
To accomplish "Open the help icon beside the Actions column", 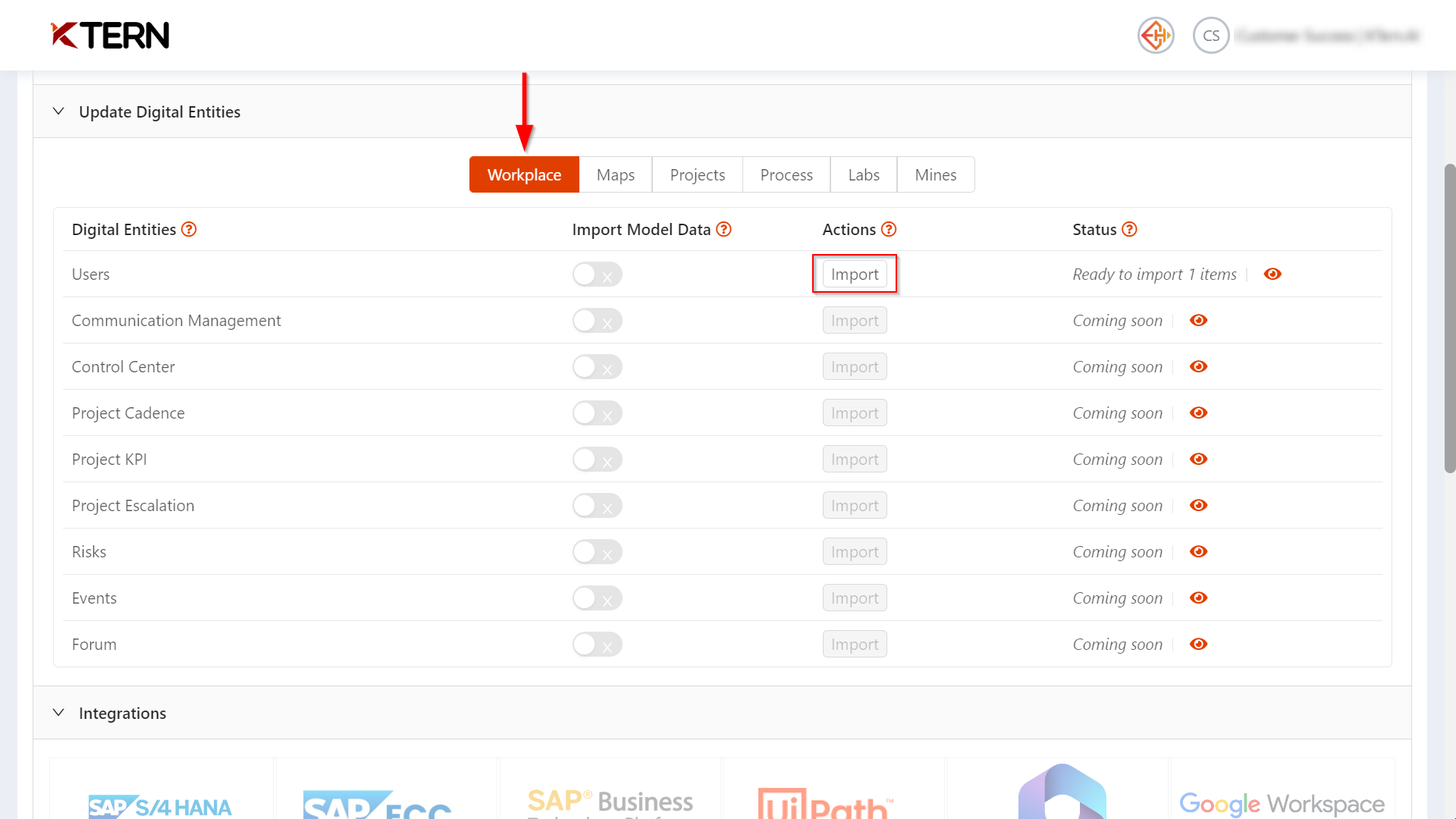I will pyautogui.click(x=889, y=229).
